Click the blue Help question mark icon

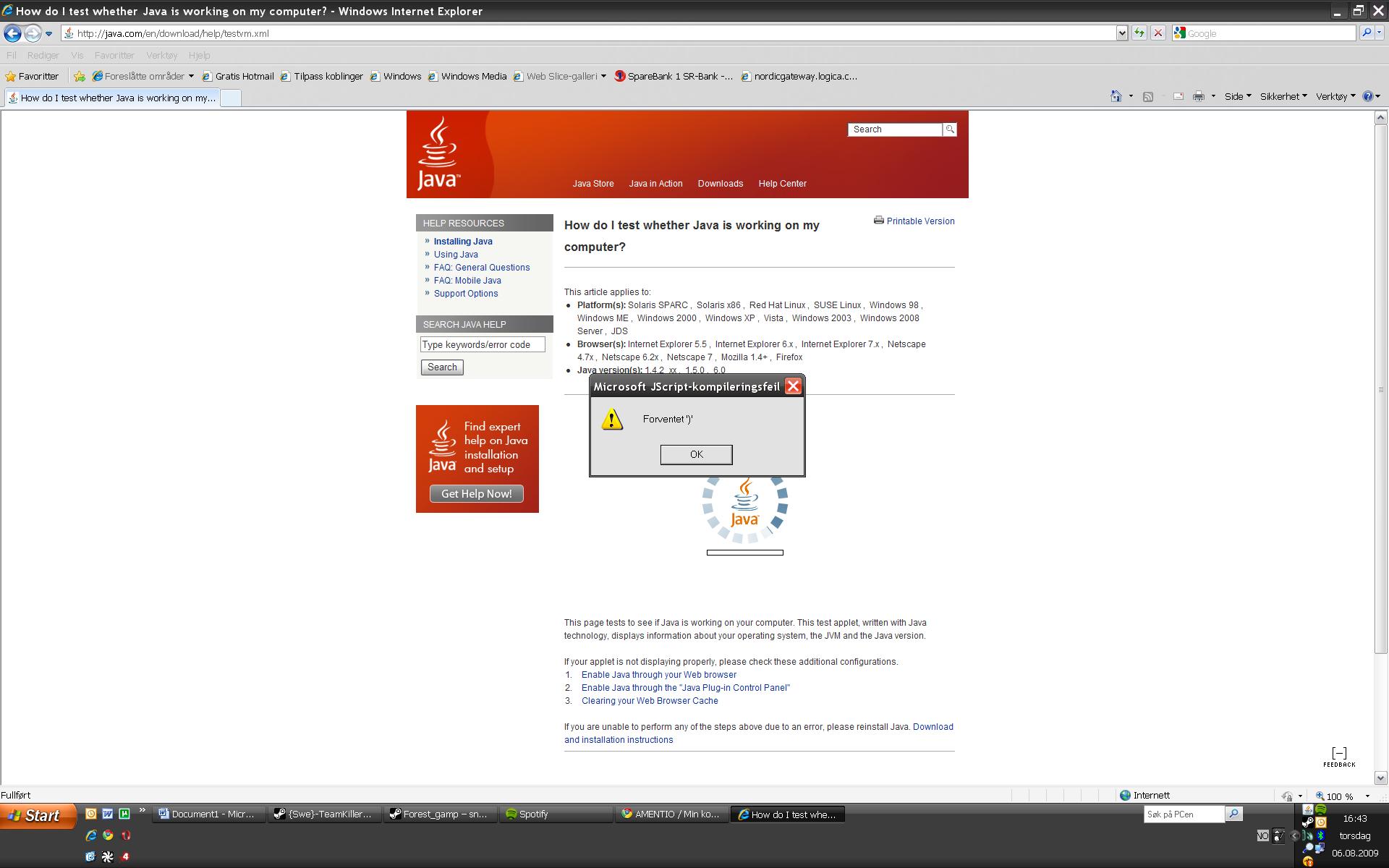tap(1367, 96)
